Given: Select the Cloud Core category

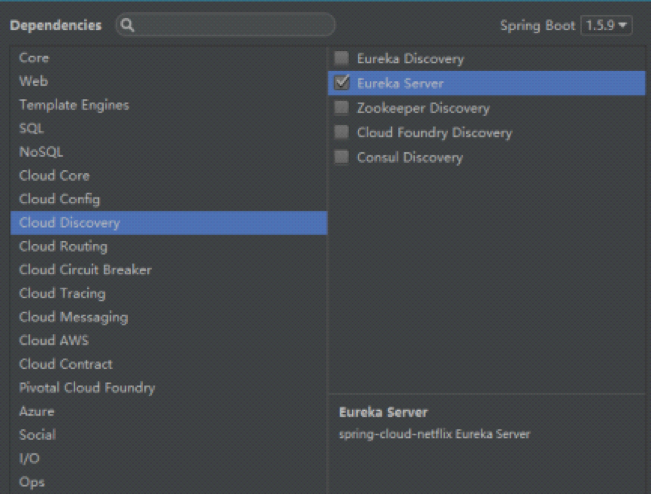Looking at the screenshot, I should 169,175.
